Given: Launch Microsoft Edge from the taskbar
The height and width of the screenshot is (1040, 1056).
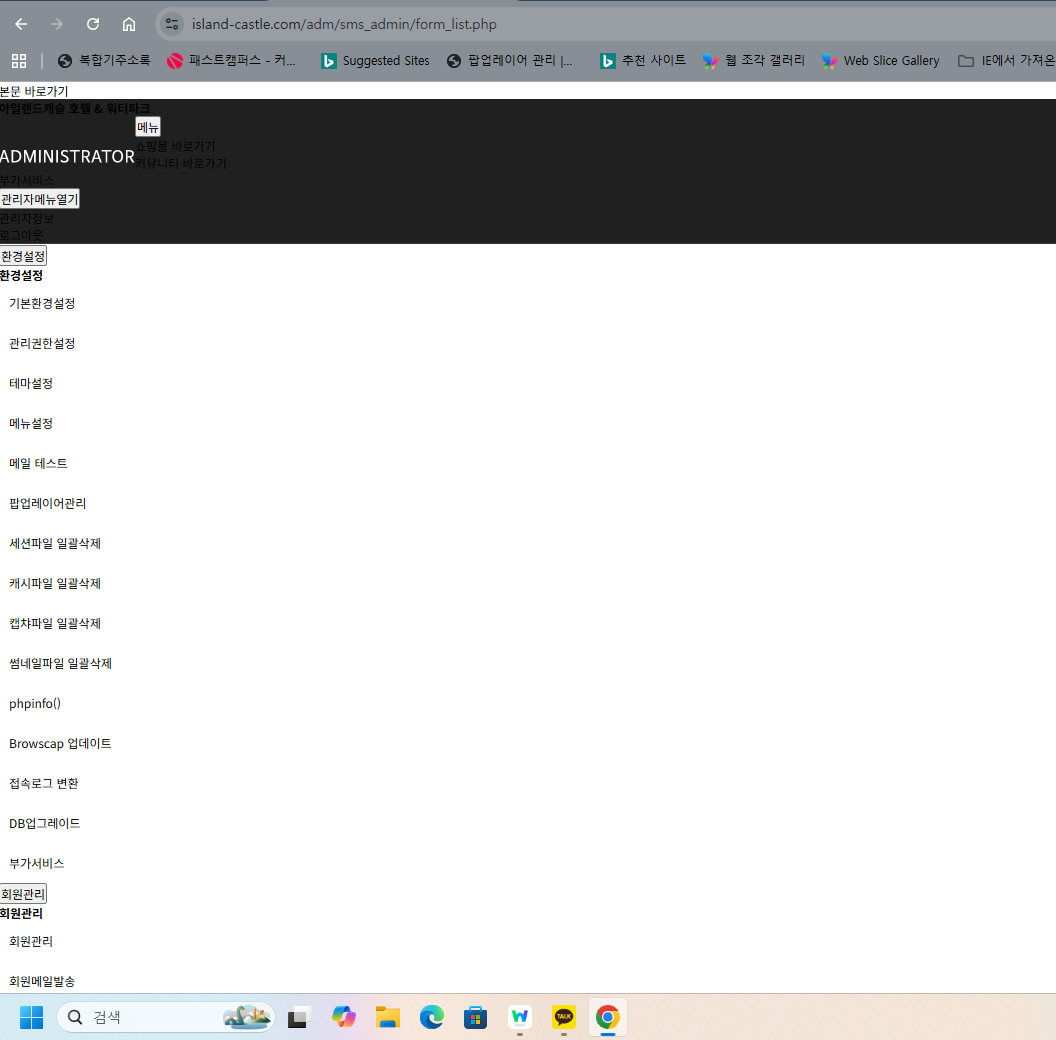Looking at the screenshot, I should coord(431,1017).
